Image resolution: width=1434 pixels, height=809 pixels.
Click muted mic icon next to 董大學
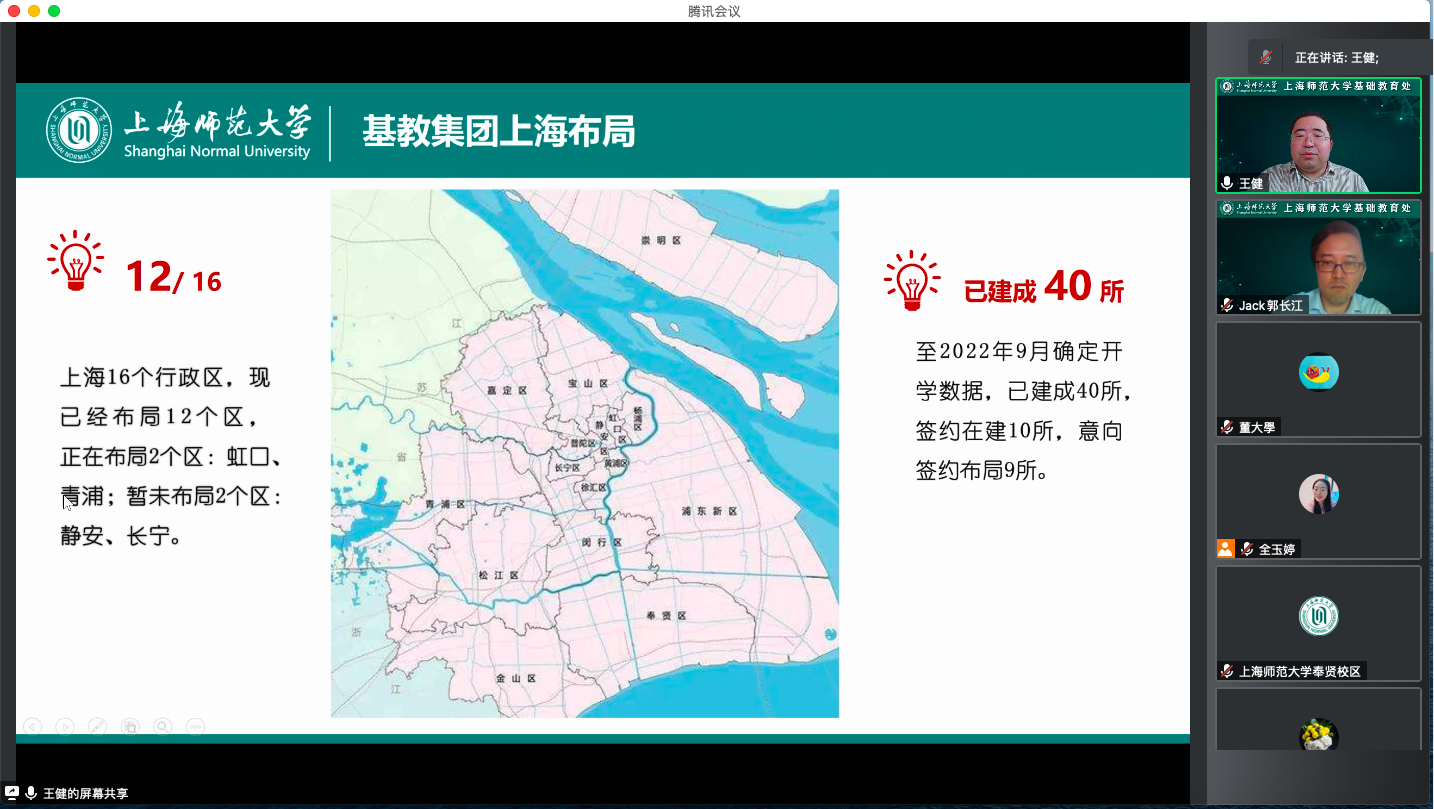pyautogui.click(x=1228, y=427)
